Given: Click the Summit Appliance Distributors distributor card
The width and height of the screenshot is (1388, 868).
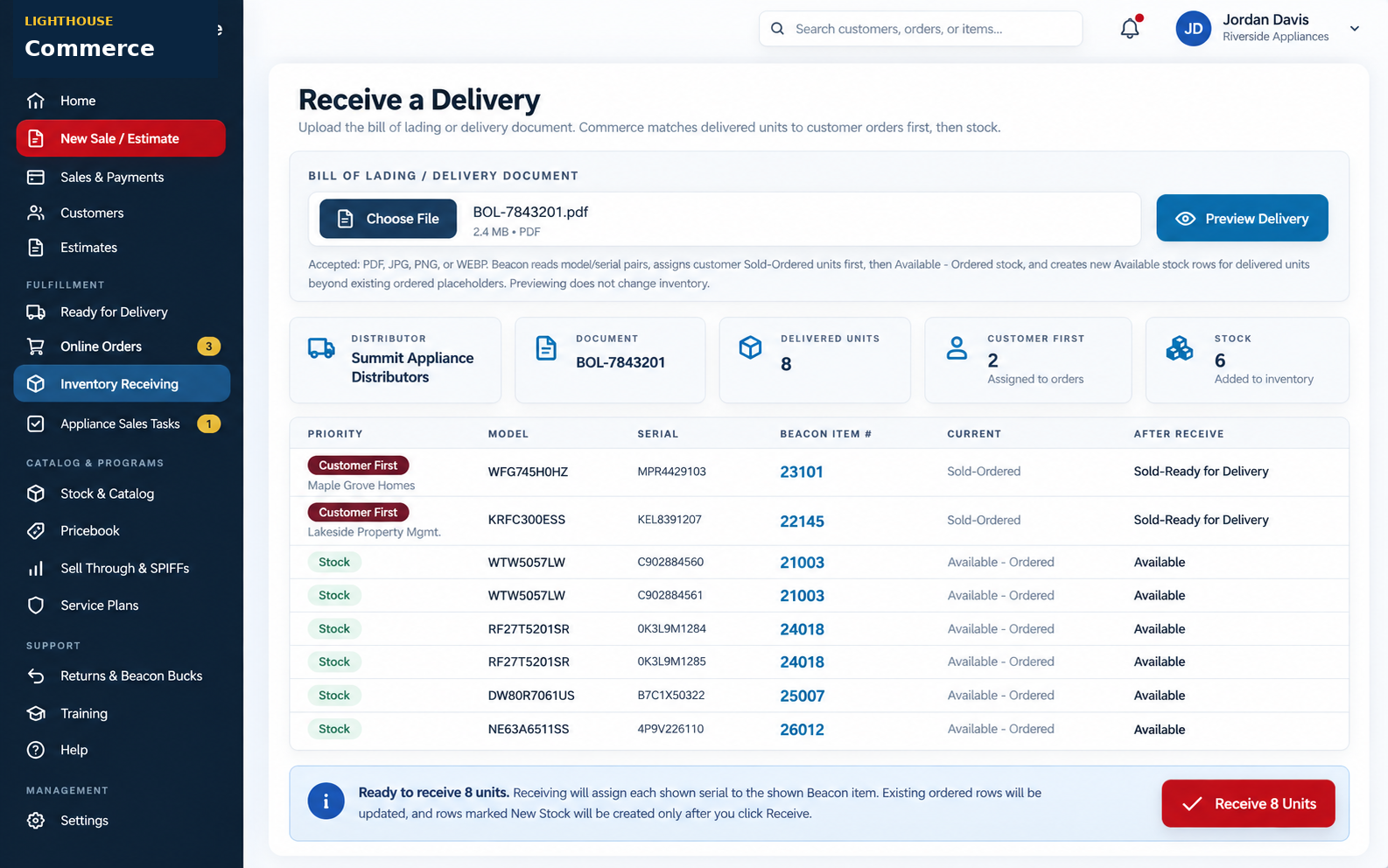Looking at the screenshot, I should (396, 360).
